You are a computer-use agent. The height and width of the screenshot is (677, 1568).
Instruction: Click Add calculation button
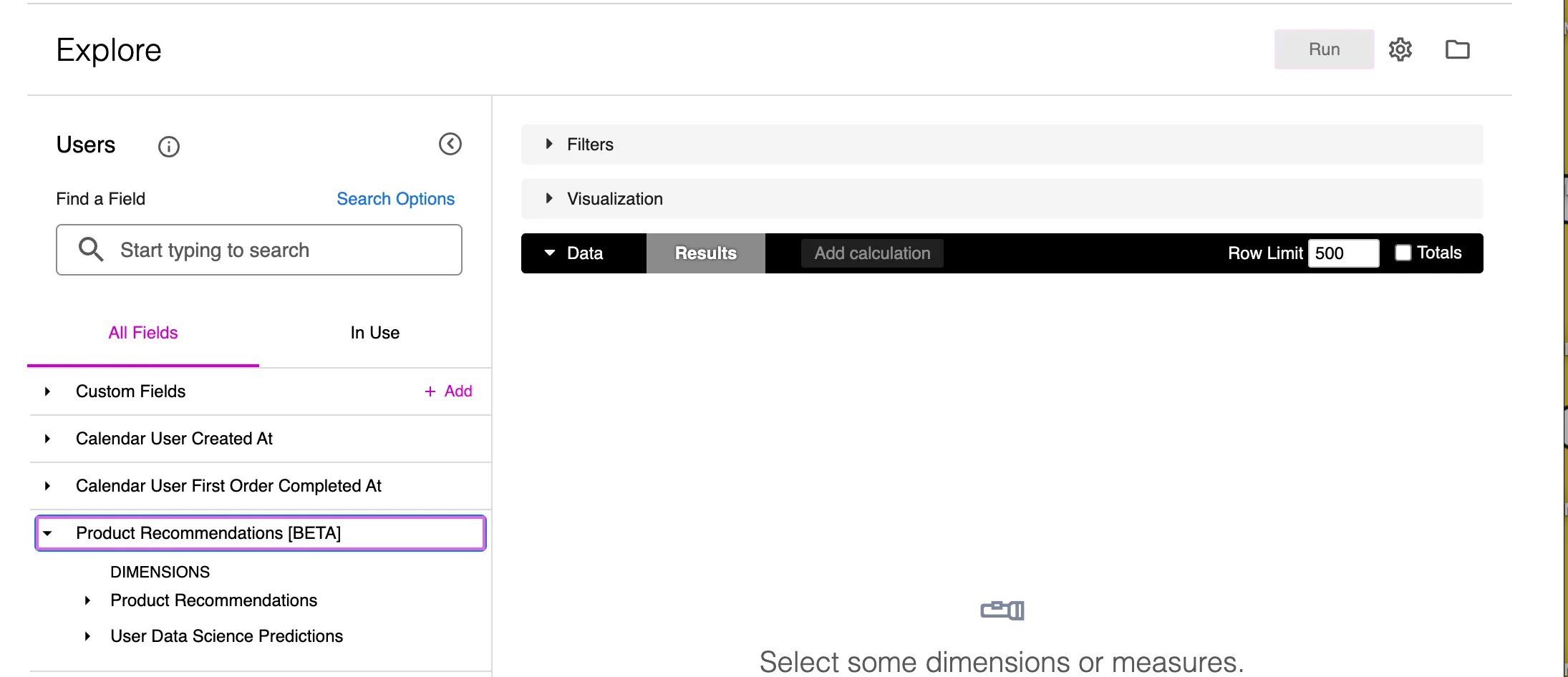872,253
